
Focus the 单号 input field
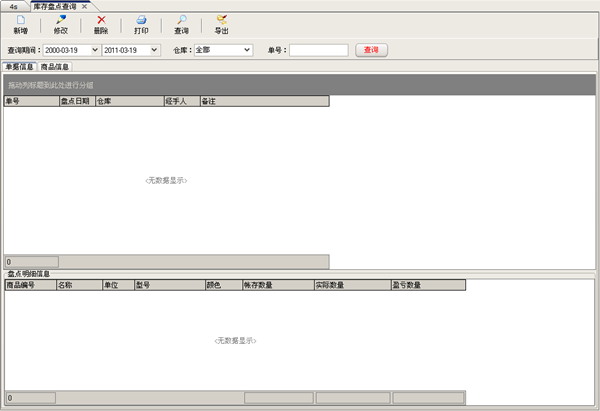point(318,50)
